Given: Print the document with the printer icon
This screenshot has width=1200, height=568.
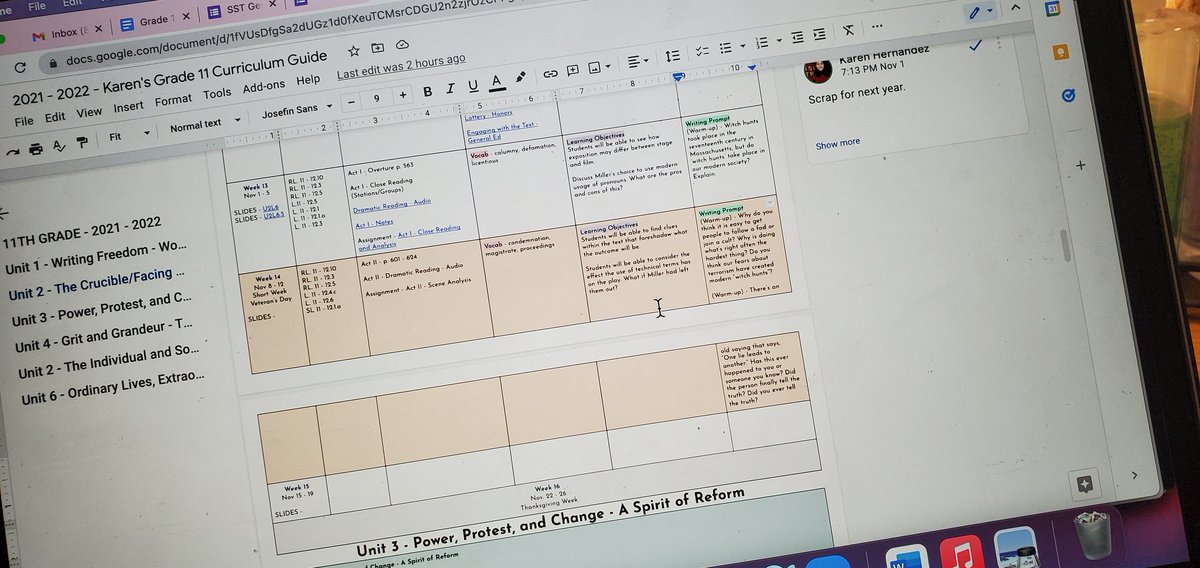Looking at the screenshot, I should (x=35, y=148).
